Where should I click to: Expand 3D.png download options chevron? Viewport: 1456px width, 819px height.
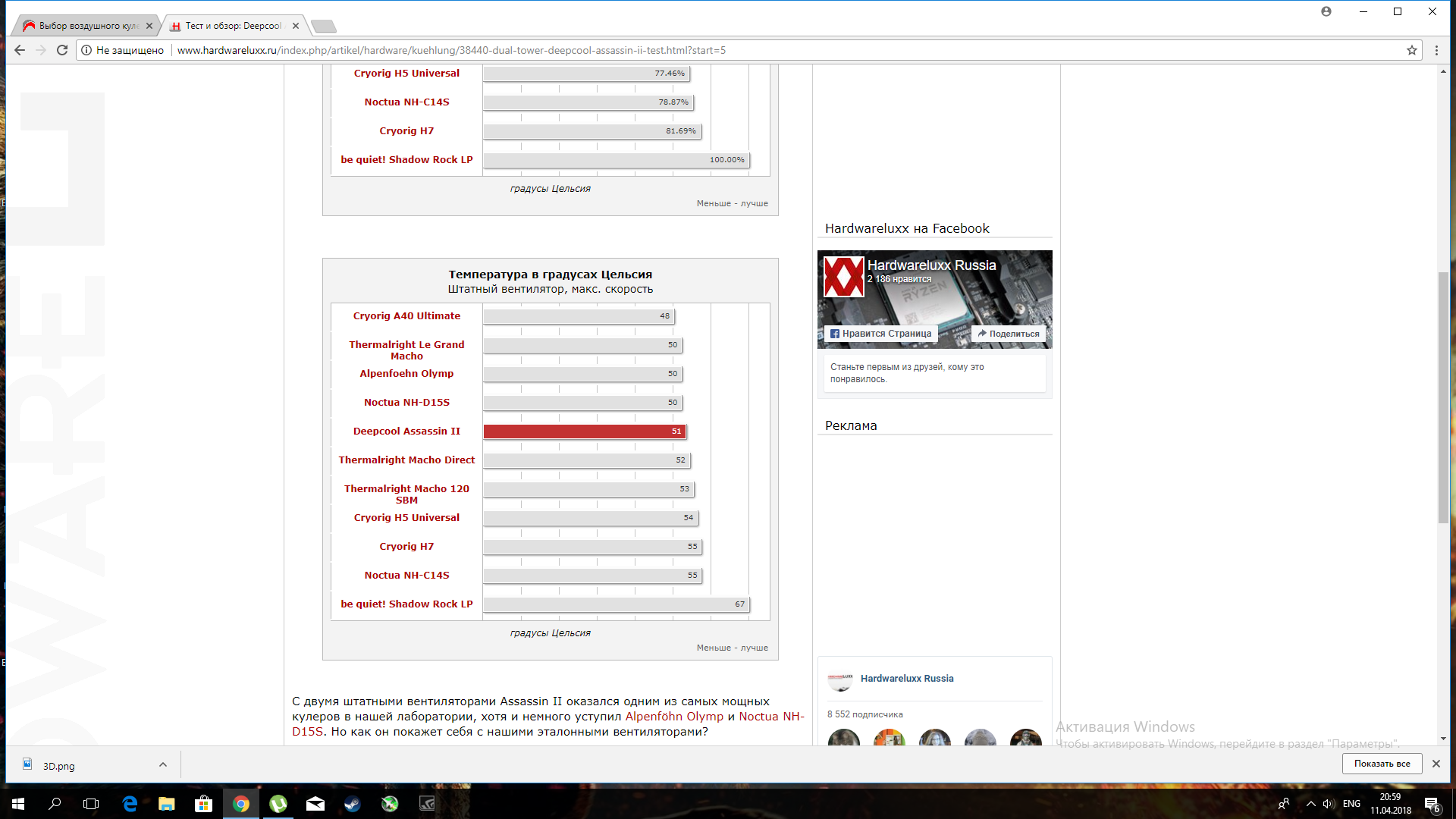(x=162, y=764)
